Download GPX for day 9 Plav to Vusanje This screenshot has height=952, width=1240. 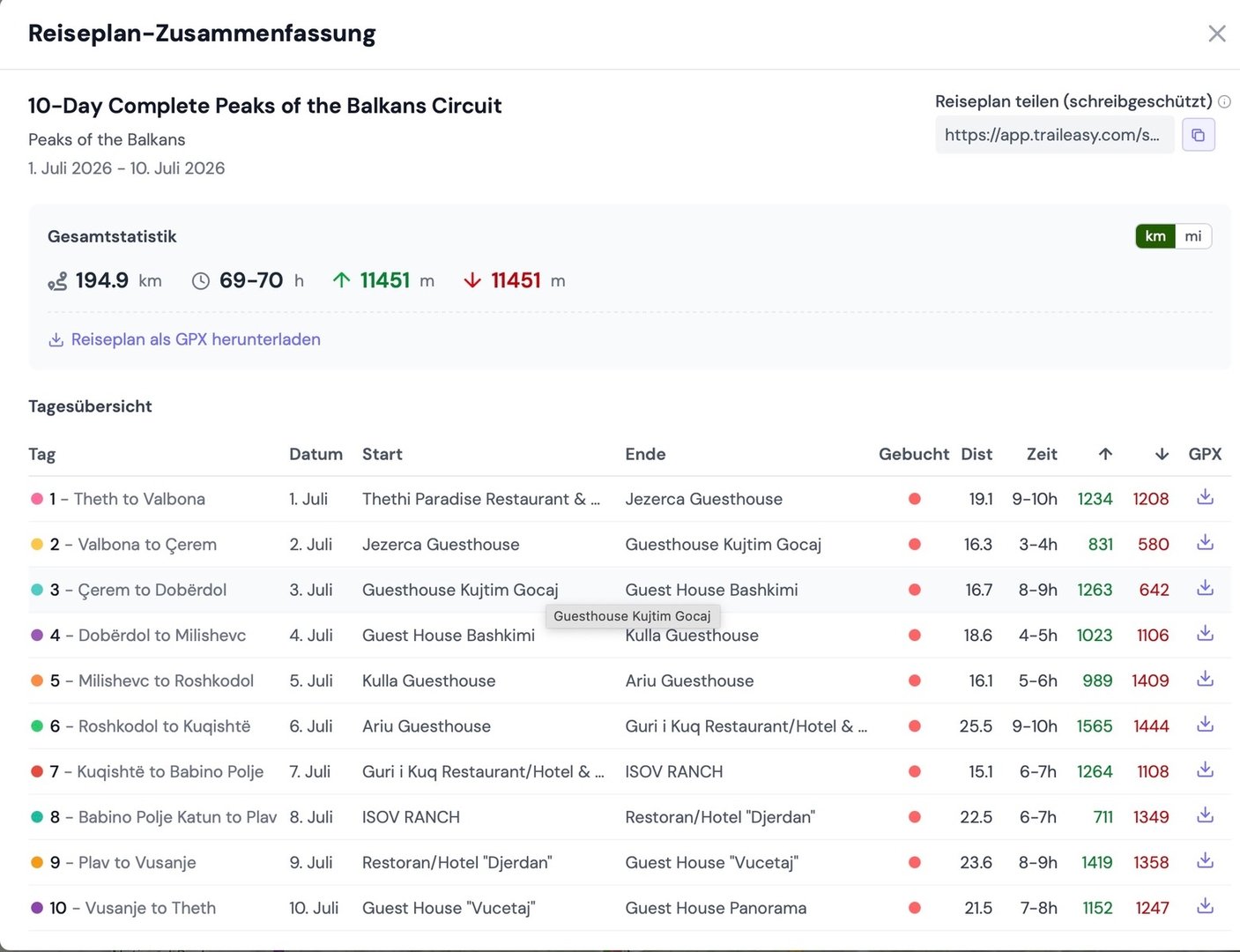tap(1205, 861)
